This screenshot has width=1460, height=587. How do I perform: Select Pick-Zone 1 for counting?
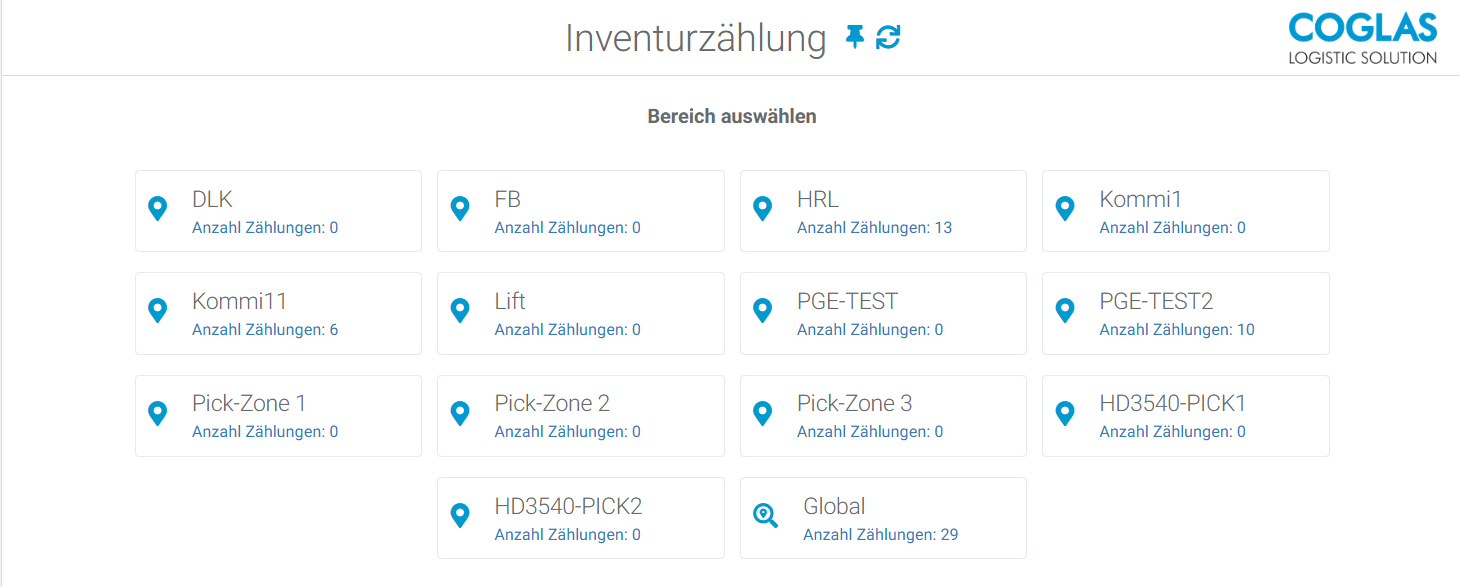pyautogui.click(x=278, y=415)
